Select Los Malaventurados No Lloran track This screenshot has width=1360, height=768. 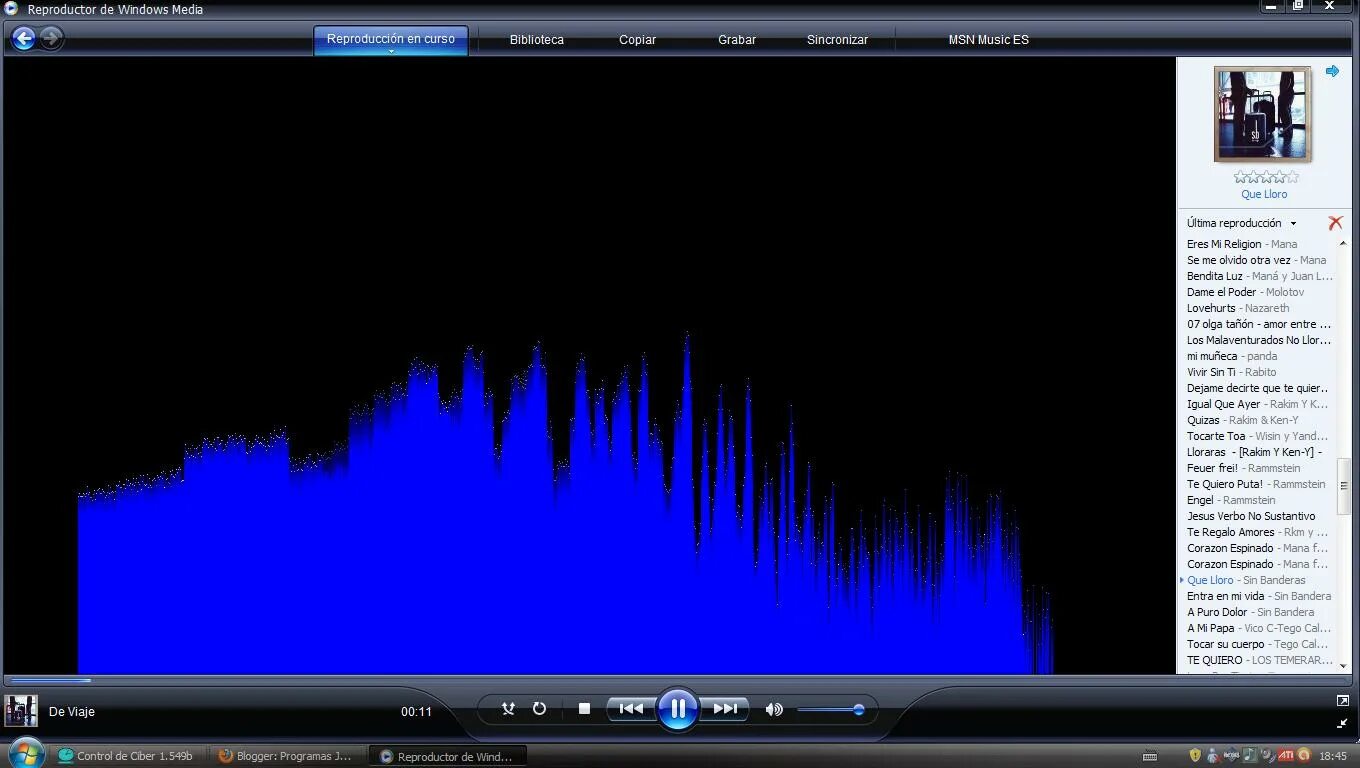pyautogui.click(x=1260, y=340)
